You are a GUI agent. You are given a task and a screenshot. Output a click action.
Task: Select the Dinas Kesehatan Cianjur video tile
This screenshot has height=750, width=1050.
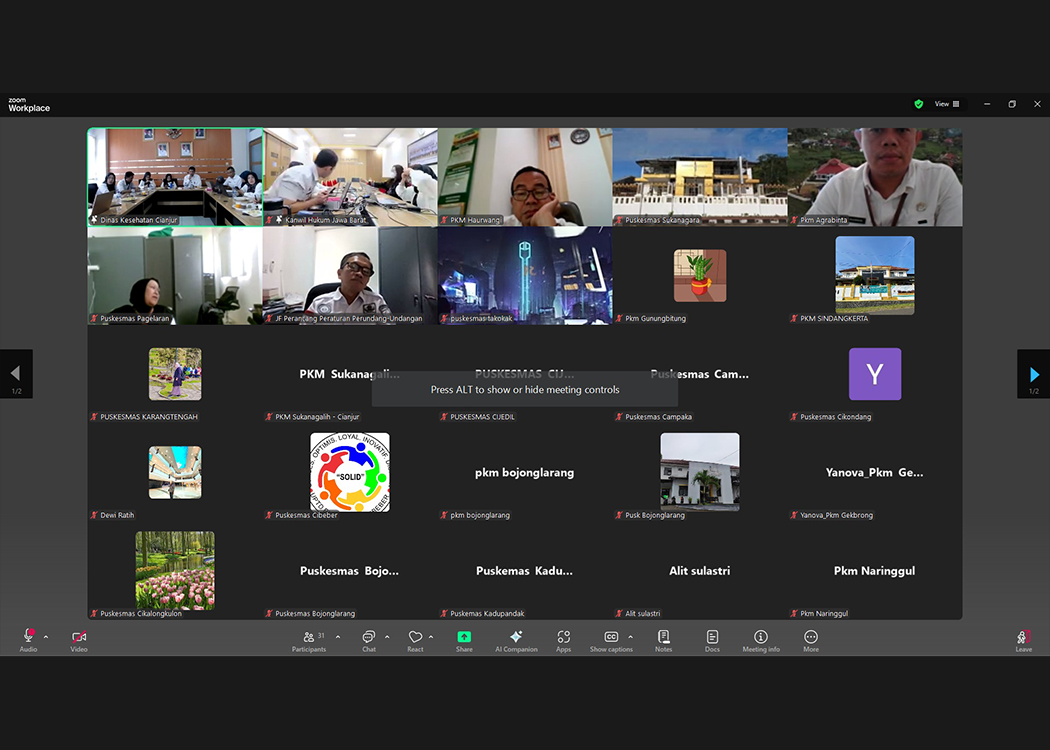click(175, 176)
